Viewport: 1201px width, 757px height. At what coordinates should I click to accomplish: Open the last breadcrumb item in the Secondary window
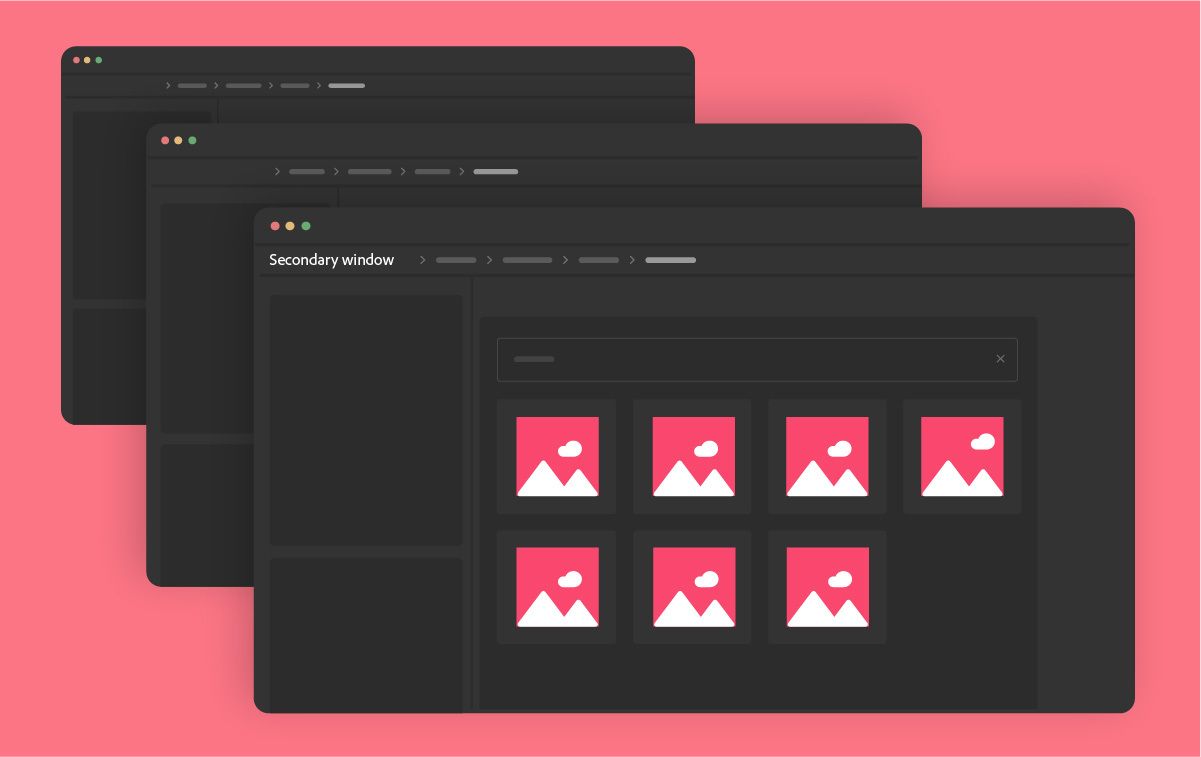[x=670, y=260]
